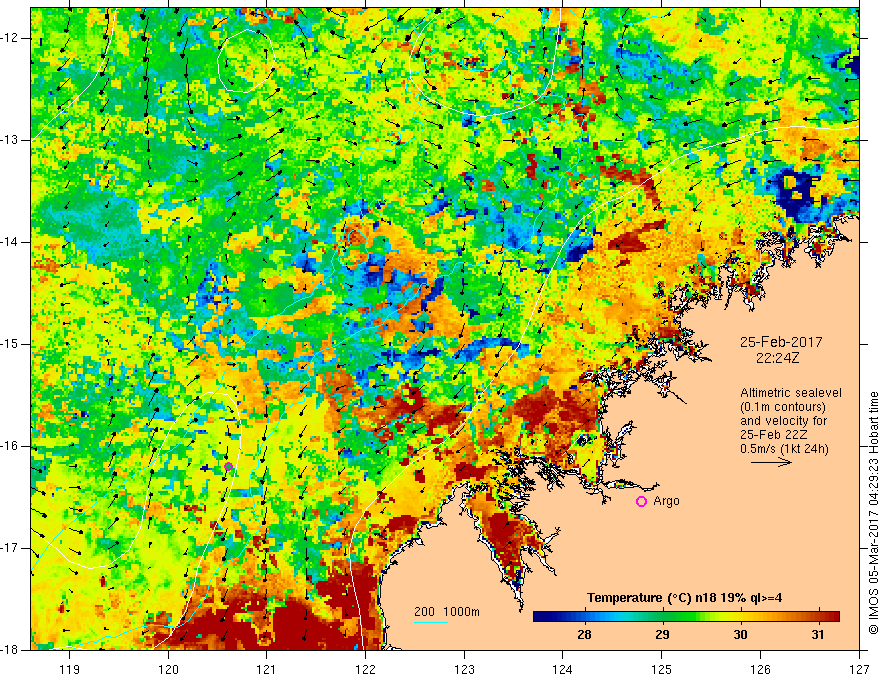Image resolution: width=880 pixels, height=680 pixels.
Task: Click the longitude label '126'
Action: (x=760, y=669)
